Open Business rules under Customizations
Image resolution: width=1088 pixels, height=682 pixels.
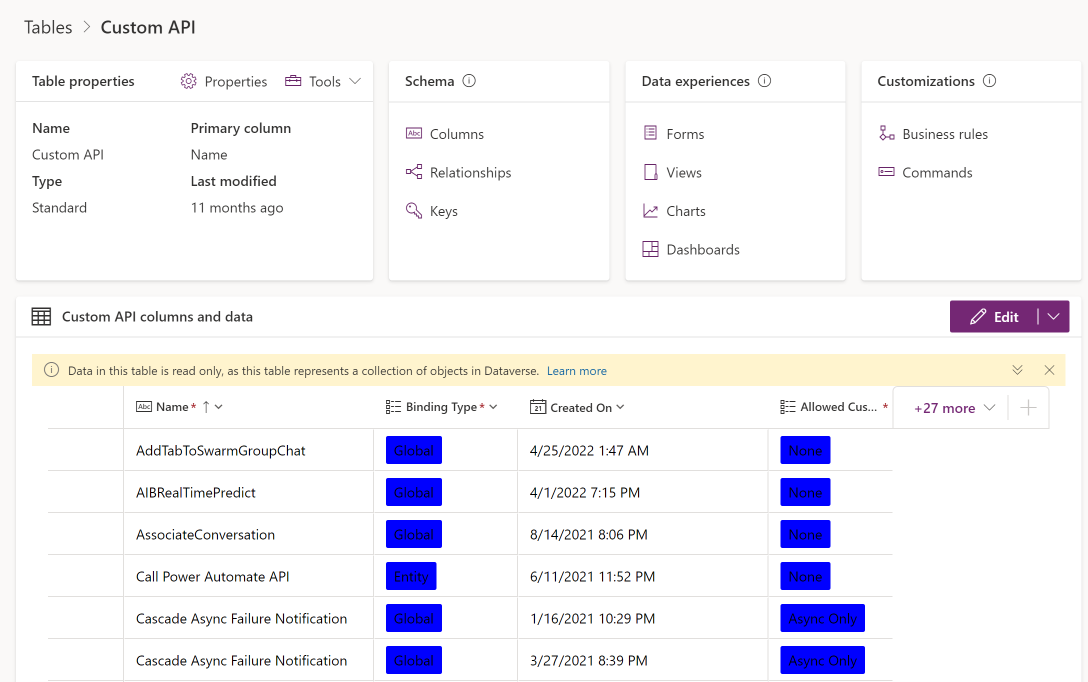pos(944,132)
